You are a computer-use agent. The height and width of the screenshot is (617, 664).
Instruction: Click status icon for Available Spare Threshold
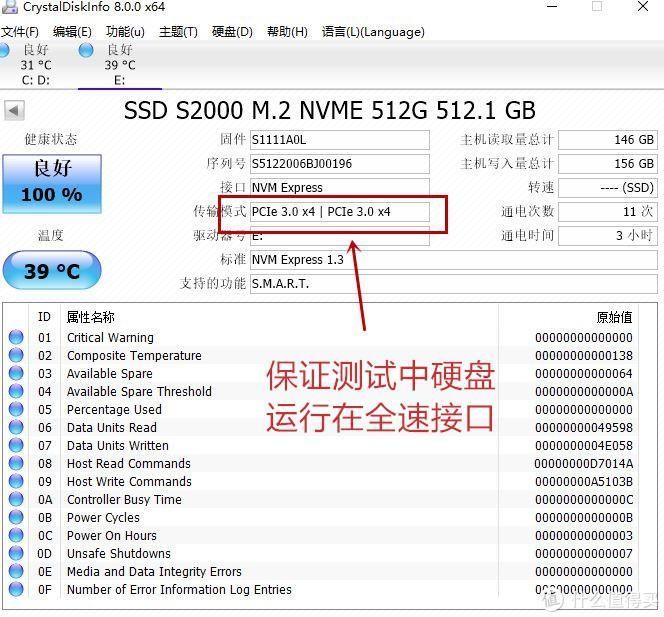16,391
